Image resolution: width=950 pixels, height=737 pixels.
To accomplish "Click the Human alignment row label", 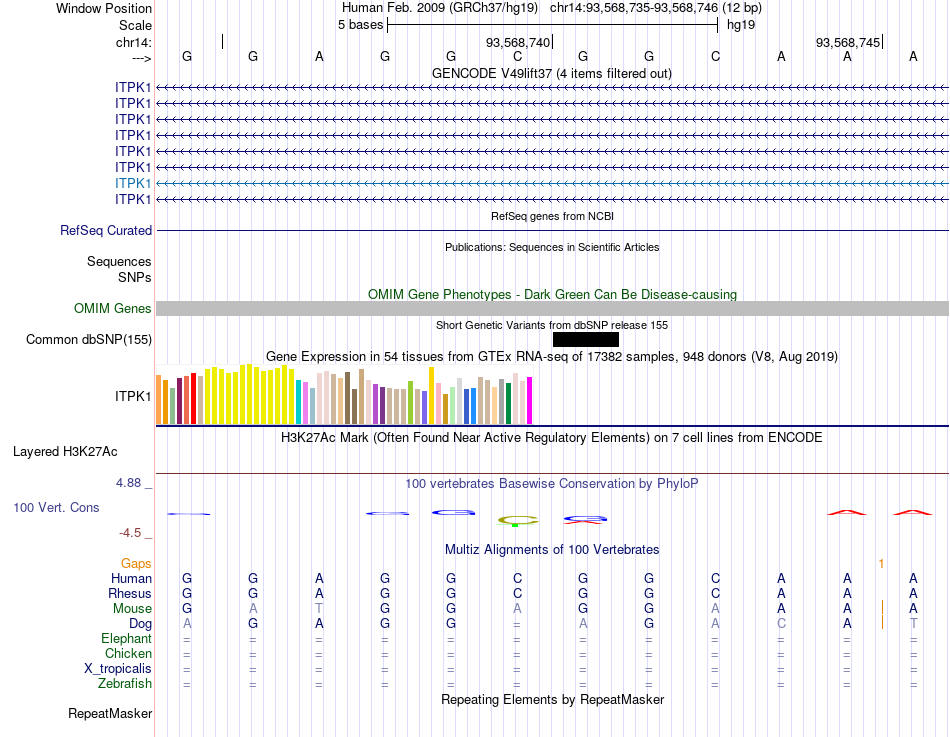I will pyautogui.click(x=131, y=578).
